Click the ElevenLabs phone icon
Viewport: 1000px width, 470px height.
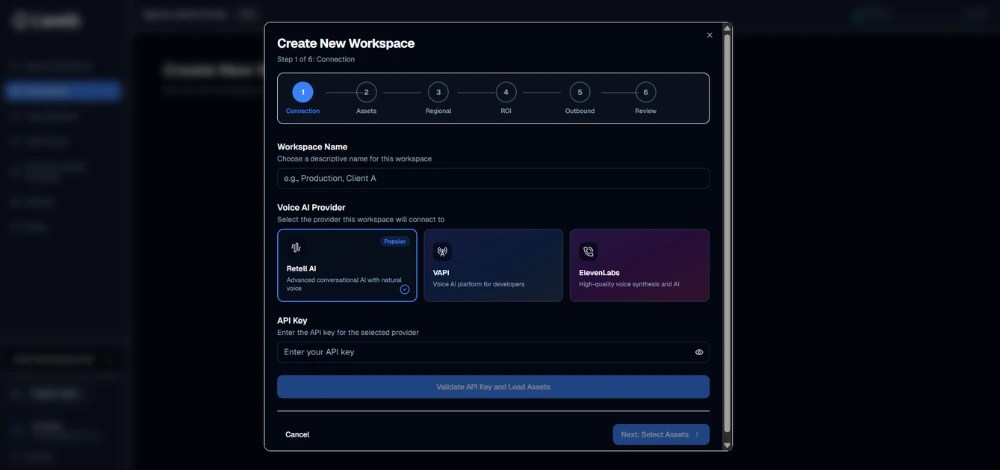588,251
